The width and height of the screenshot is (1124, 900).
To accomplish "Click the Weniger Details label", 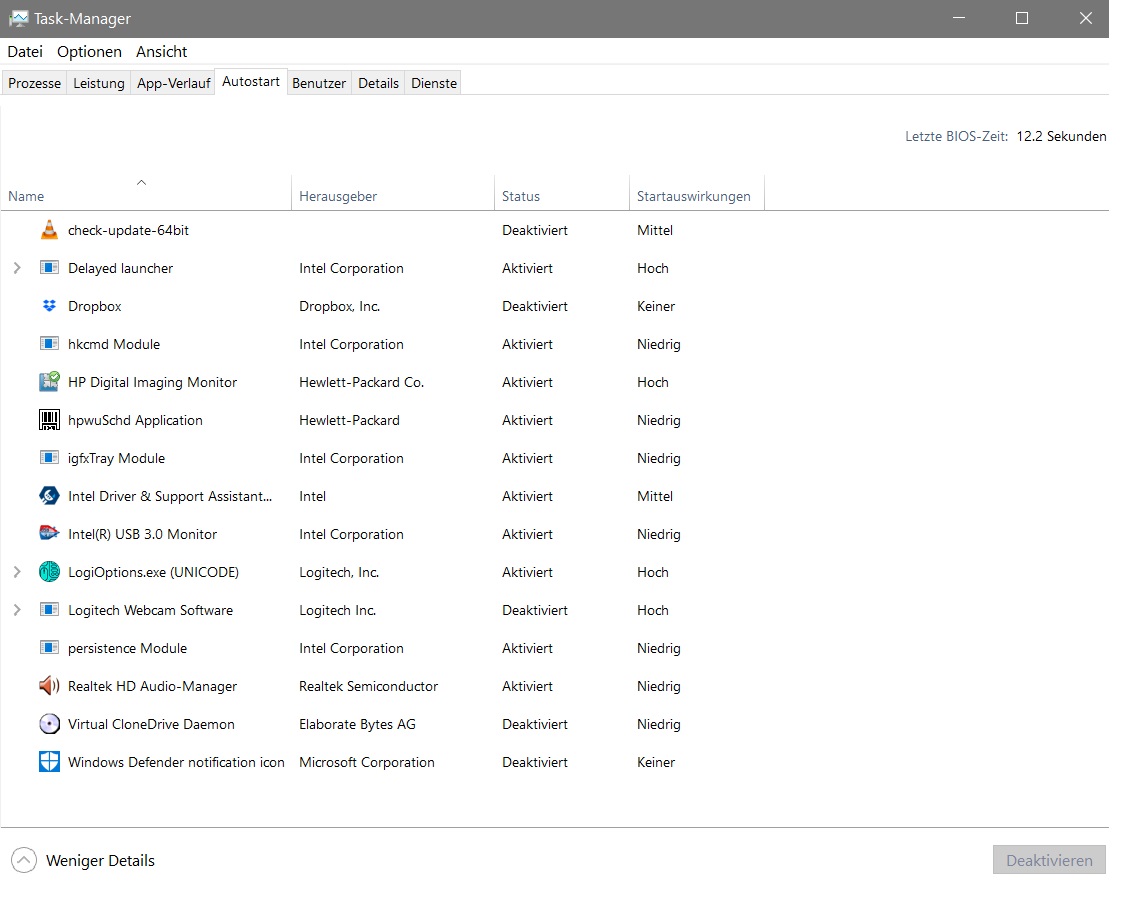I will (100, 860).
